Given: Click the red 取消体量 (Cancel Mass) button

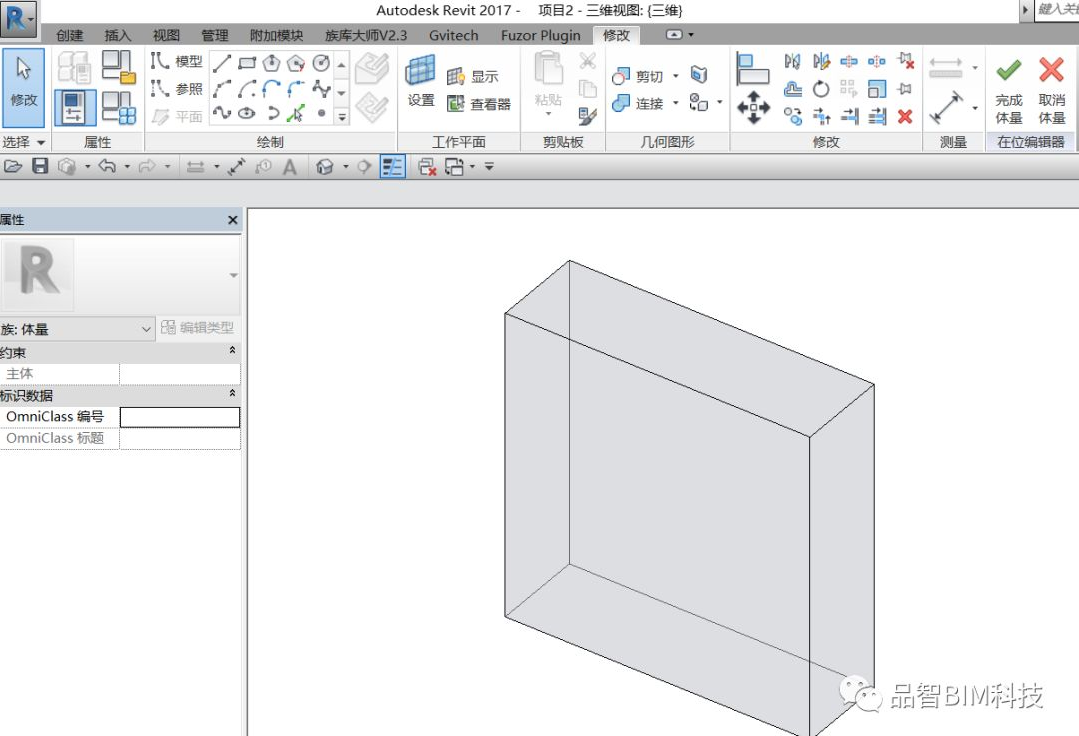Looking at the screenshot, I should point(1051,71).
